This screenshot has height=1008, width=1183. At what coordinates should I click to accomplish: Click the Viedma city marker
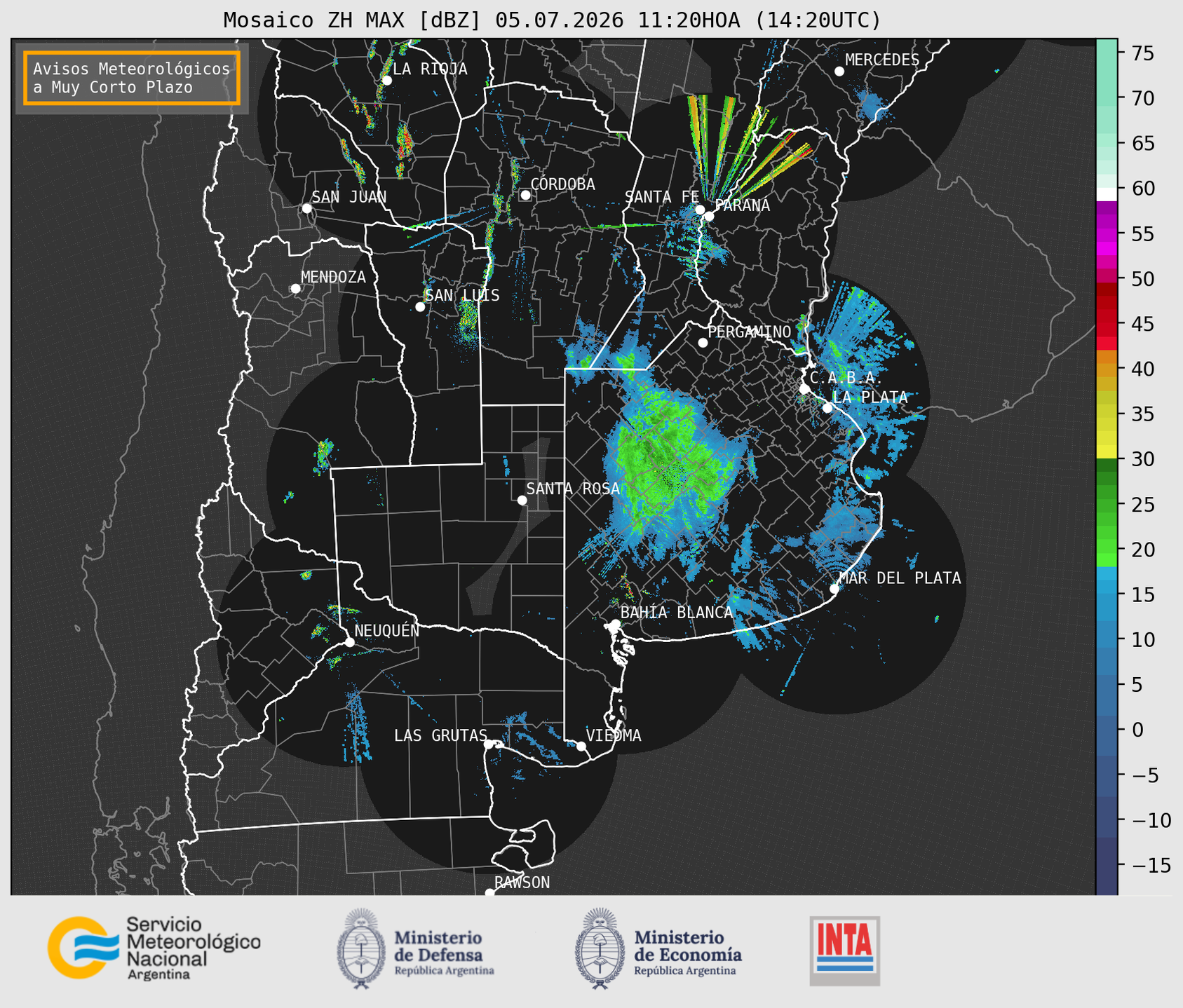(581, 746)
